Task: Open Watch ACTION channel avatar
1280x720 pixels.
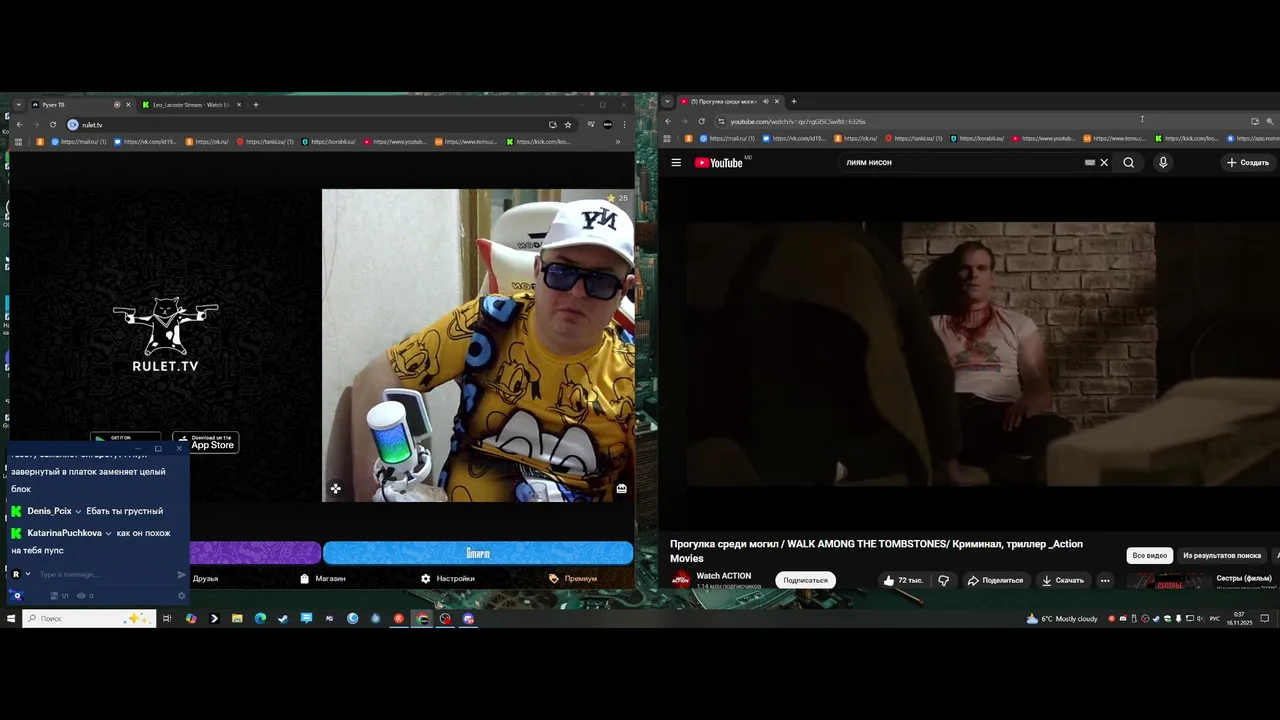Action: [x=681, y=580]
